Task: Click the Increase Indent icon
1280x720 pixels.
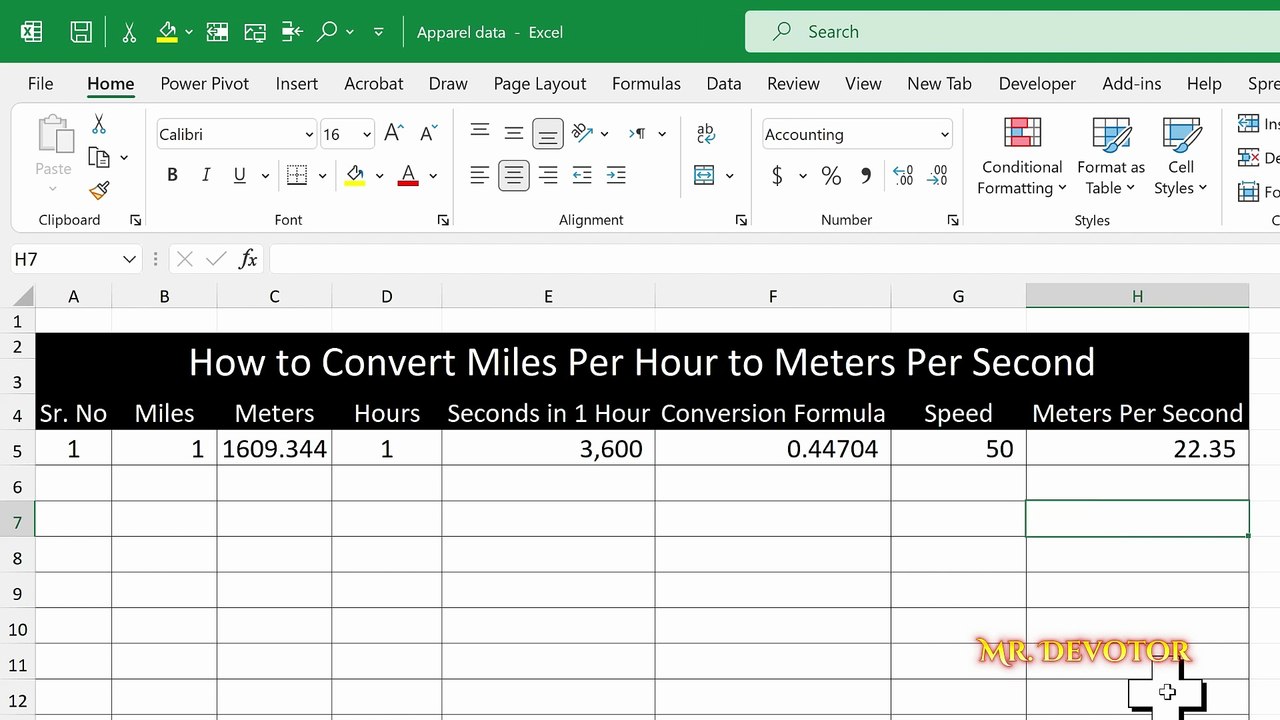Action: (616, 176)
